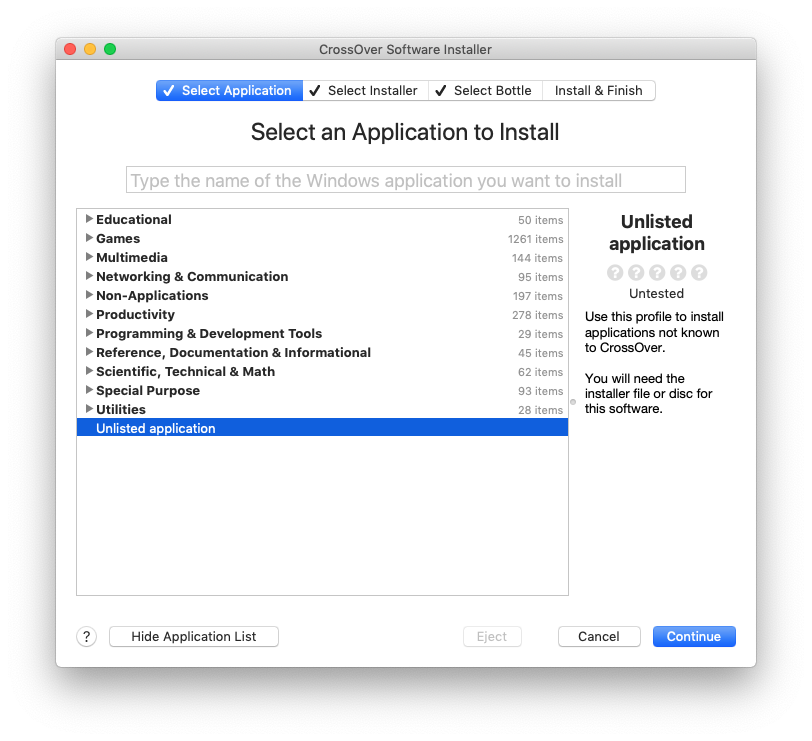Expand Networking & Communication category
Screen dimensions: 812x741
pyautogui.click(x=90, y=276)
